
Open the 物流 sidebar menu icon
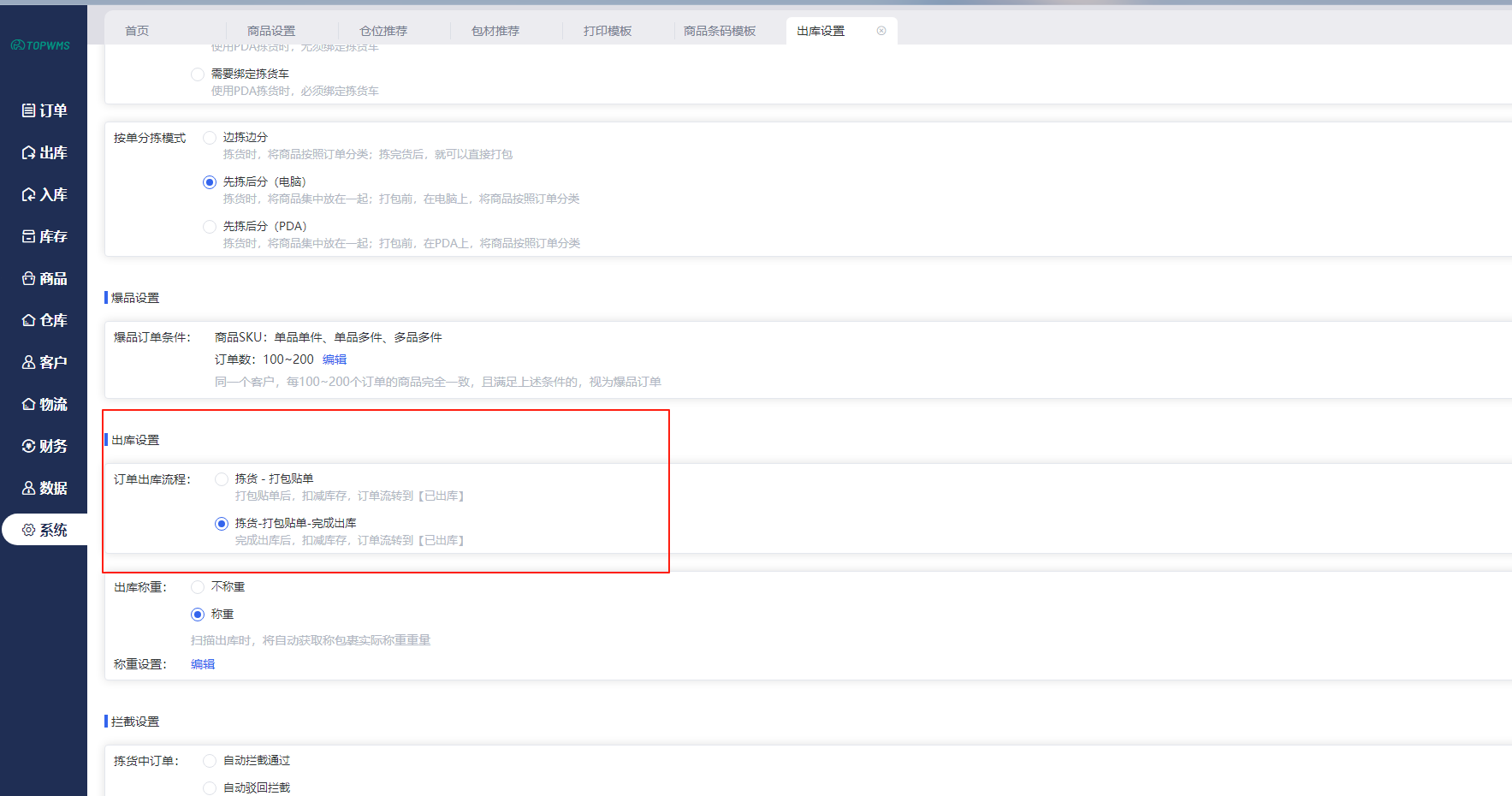tap(28, 404)
